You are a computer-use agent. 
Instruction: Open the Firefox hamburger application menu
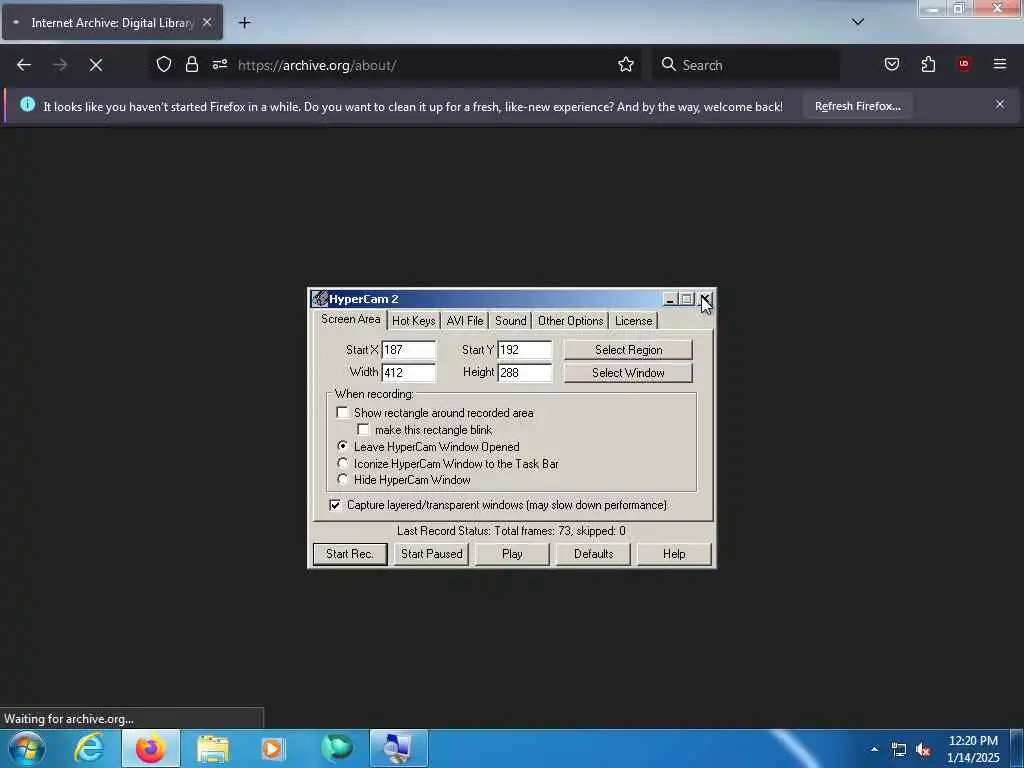tap(1000, 64)
